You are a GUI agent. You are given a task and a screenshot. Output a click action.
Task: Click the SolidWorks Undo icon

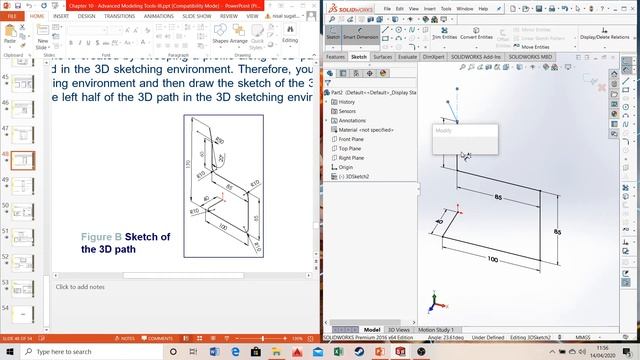pyautogui.click(x=564, y=9)
